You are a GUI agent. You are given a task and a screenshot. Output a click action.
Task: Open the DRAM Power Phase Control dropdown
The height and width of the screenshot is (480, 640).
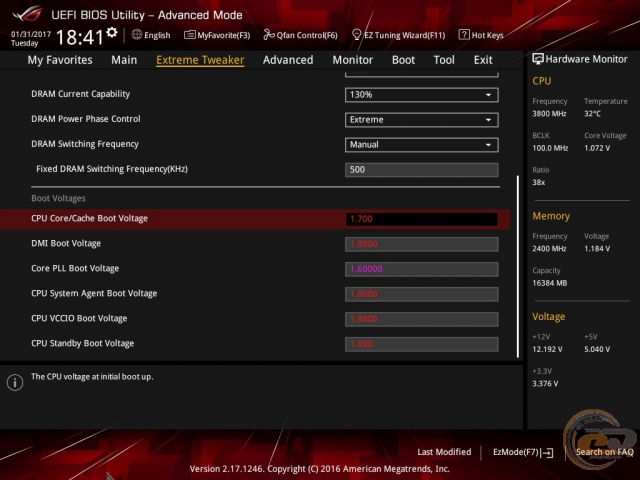click(x=421, y=120)
